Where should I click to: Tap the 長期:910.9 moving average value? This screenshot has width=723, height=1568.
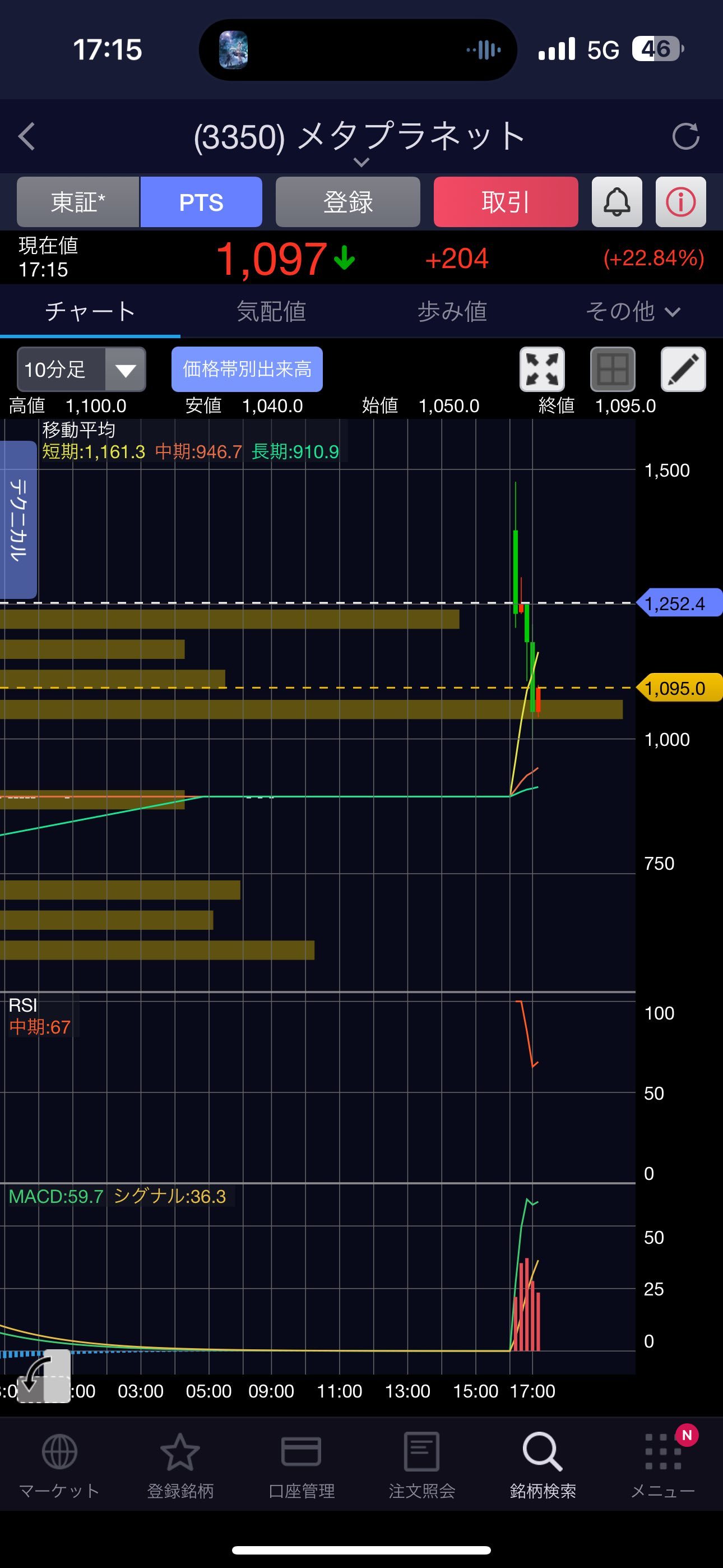coord(295,451)
